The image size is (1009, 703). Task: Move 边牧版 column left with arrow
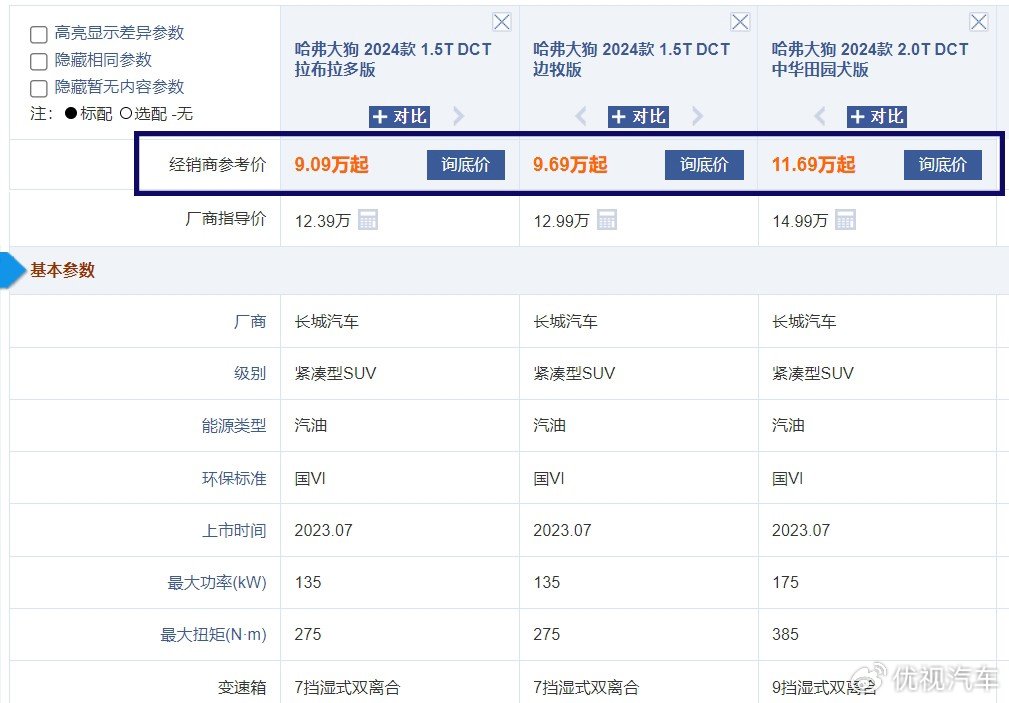(x=581, y=117)
